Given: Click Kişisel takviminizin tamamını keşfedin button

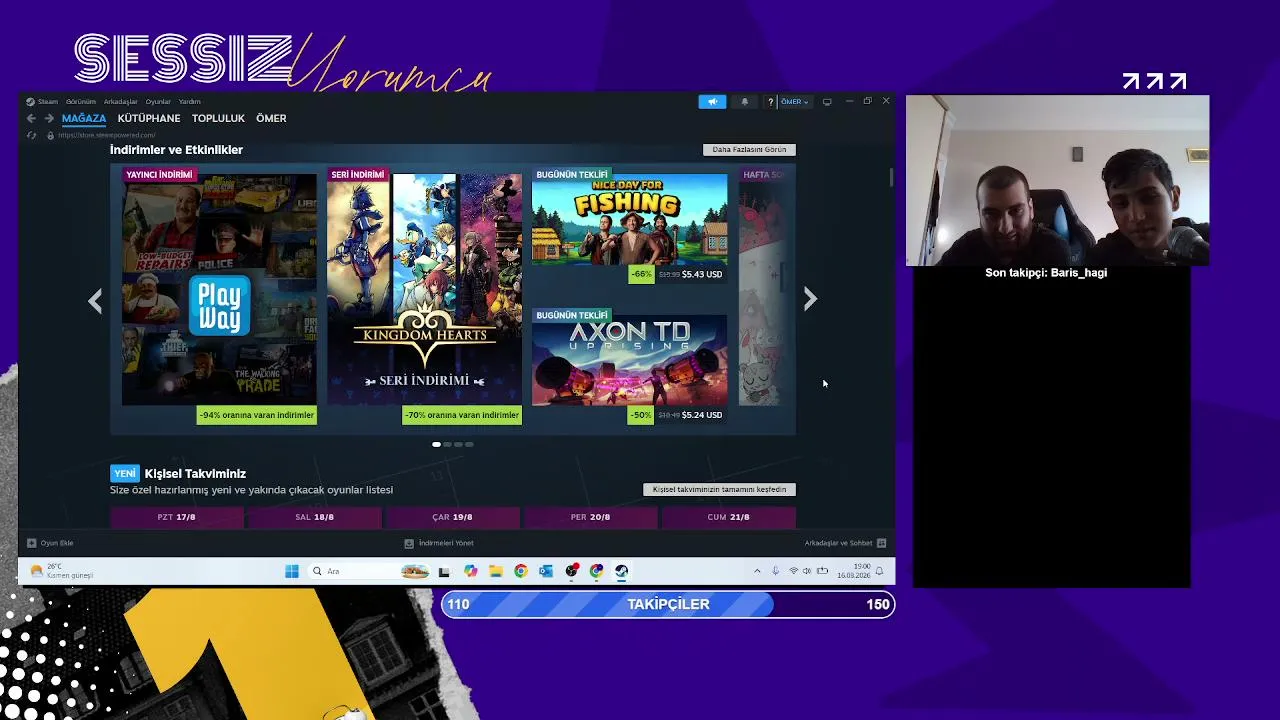Looking at the screenshot, I should click(x=719, y=489).
